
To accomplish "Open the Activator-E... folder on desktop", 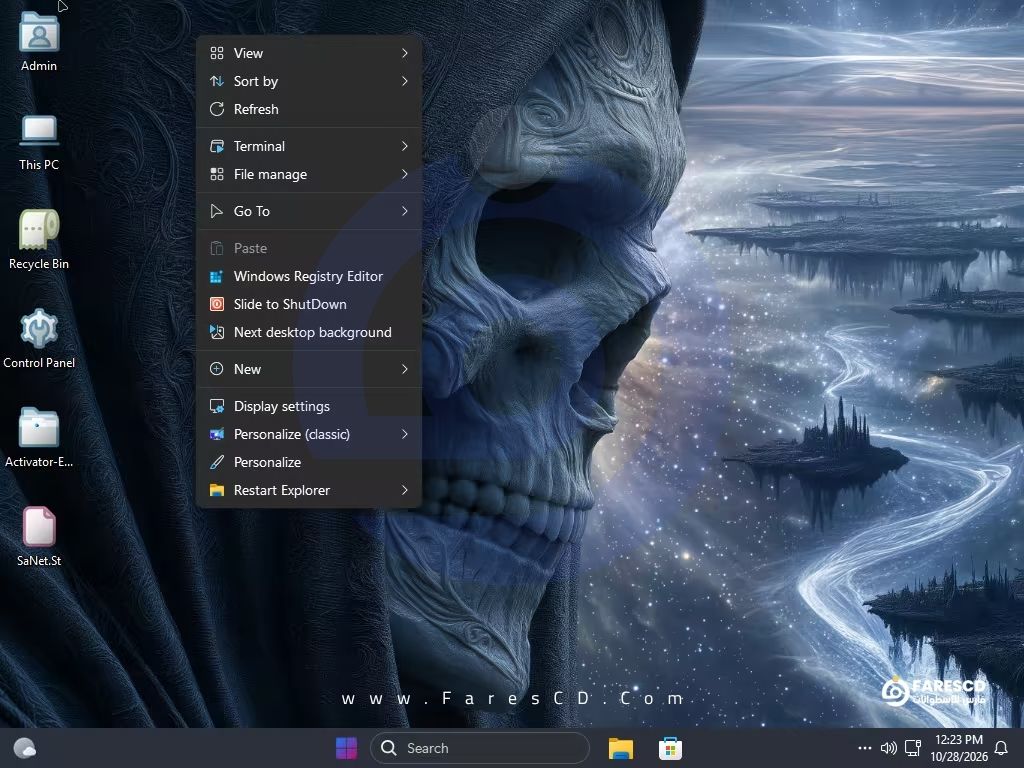I will tap(39, 428).
